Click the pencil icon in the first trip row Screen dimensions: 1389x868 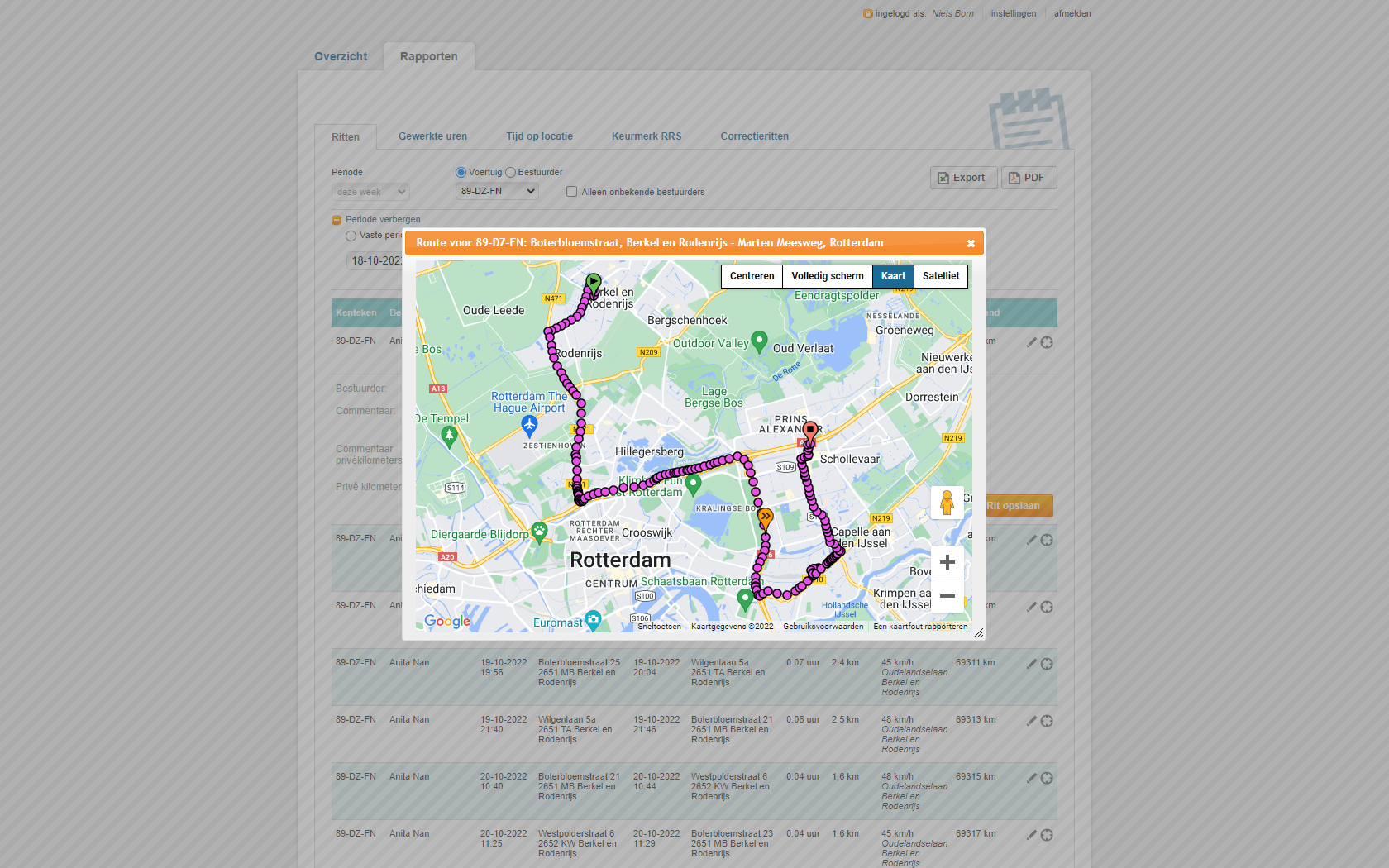(x=1031, y=342)
